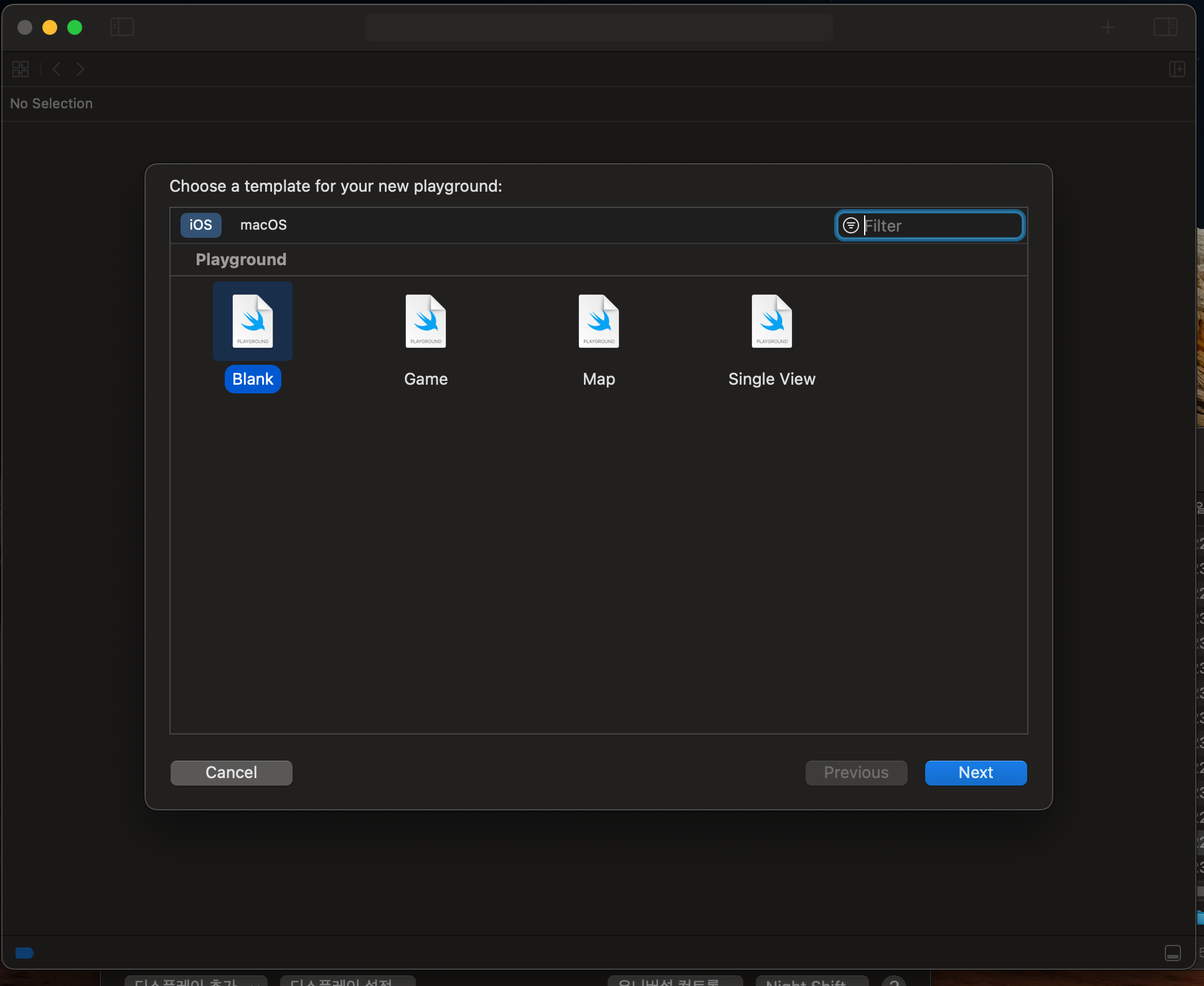Select the Blank playground template icon
The image size is (1204, 986).
coord(253,321)
